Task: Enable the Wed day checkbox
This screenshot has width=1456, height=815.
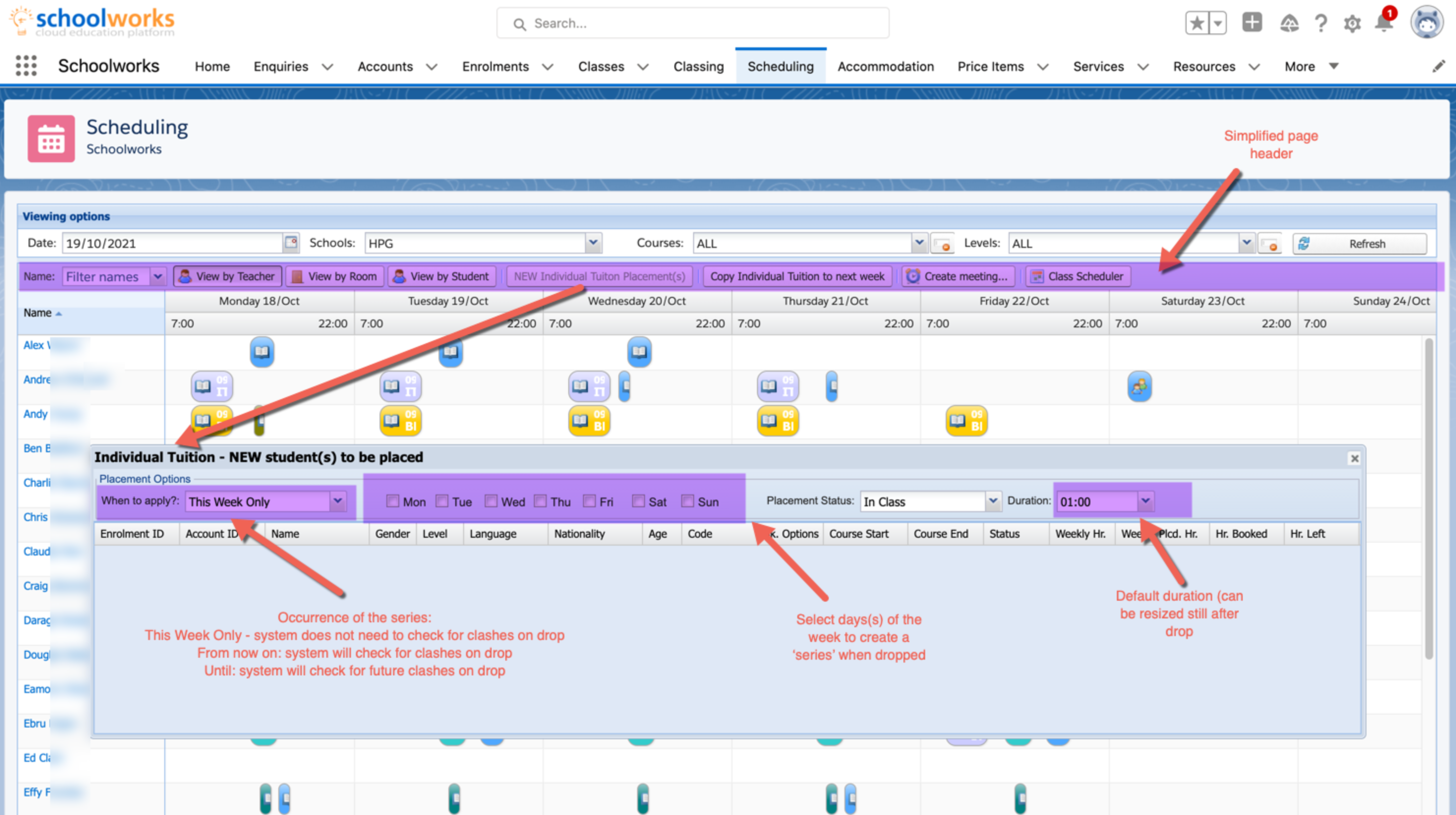Action: pos(491,501)
